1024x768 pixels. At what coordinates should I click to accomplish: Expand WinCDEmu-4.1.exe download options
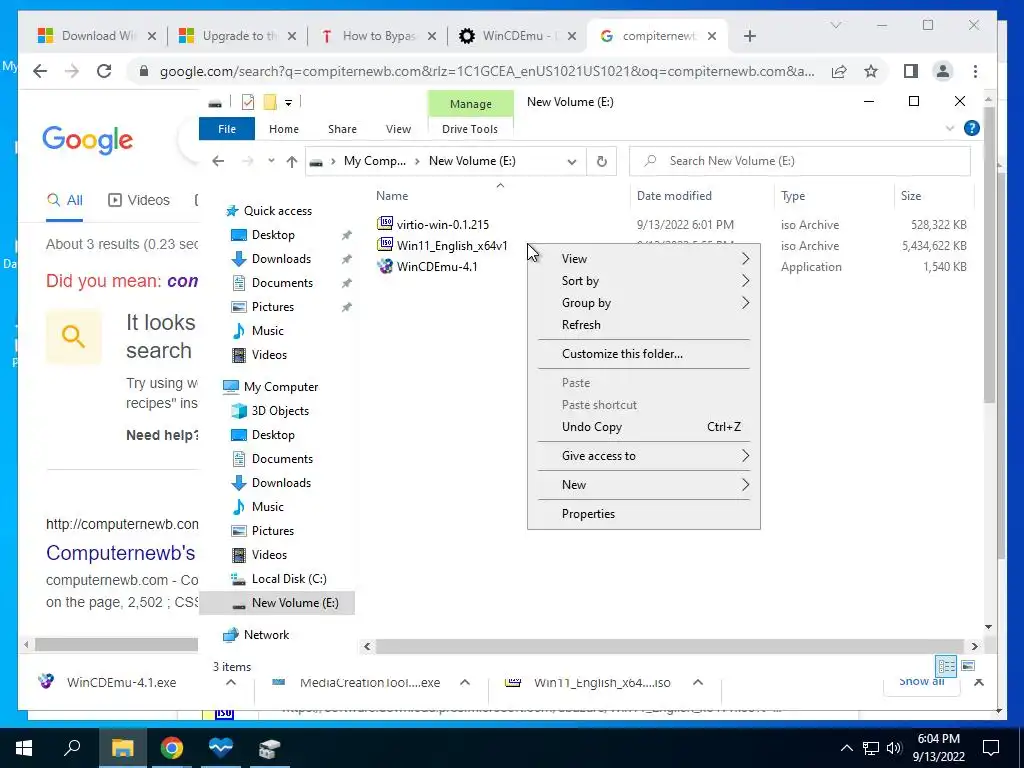(231, 682)
